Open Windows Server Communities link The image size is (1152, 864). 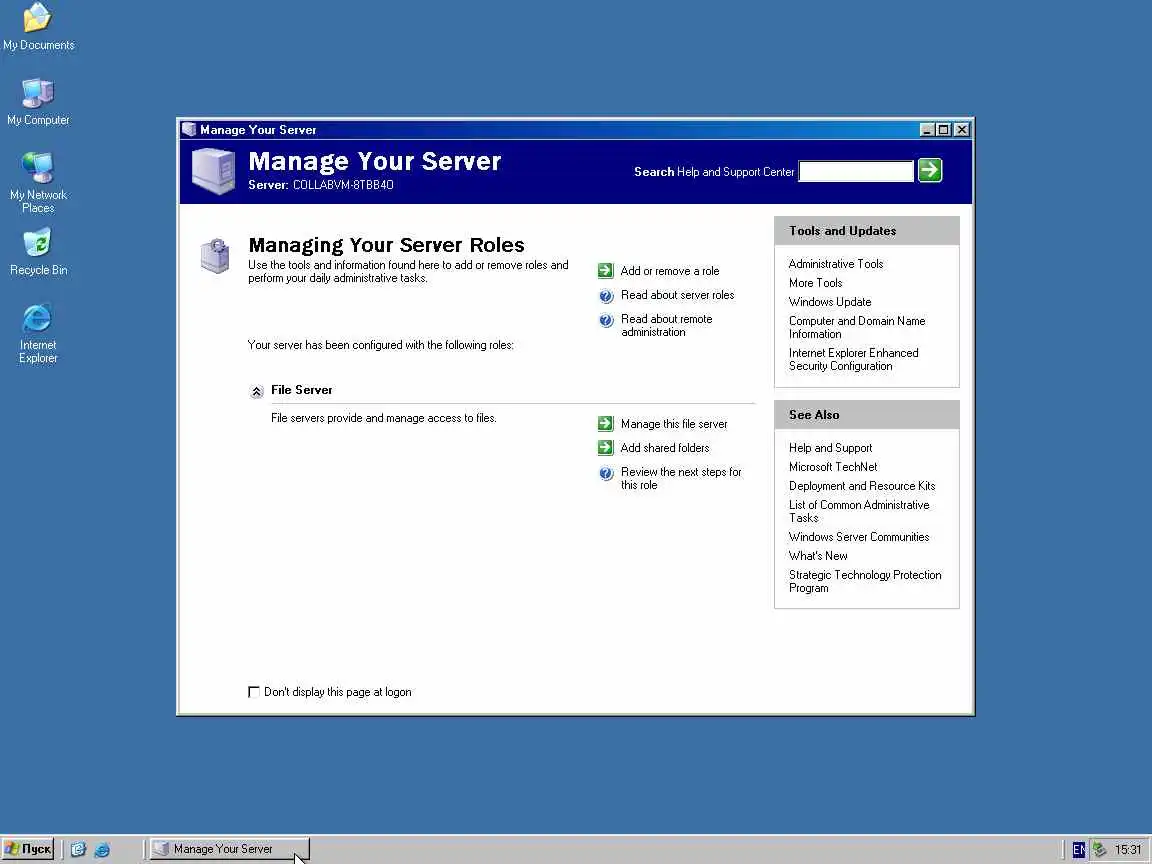coord(859,537)
